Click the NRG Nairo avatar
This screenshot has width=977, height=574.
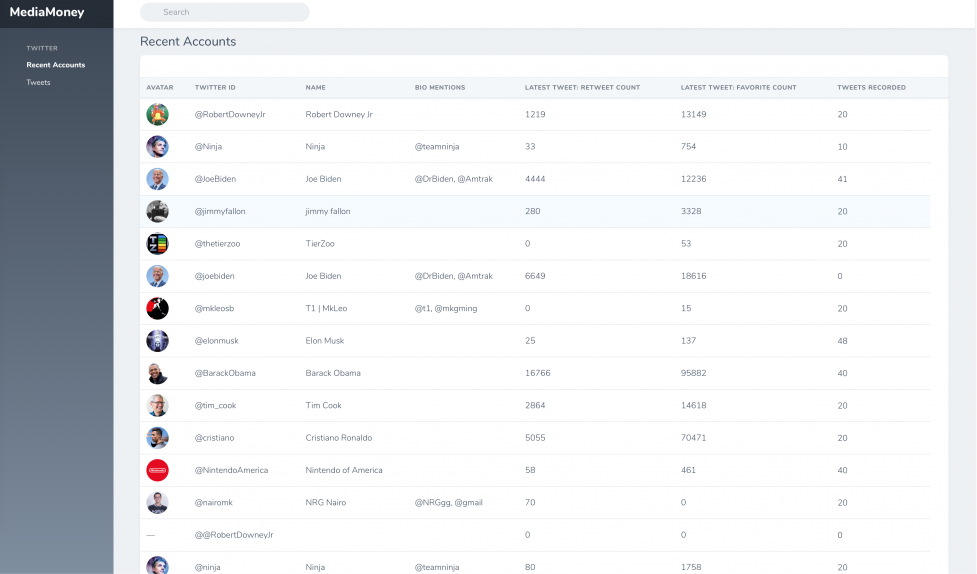tap(157, 503)
